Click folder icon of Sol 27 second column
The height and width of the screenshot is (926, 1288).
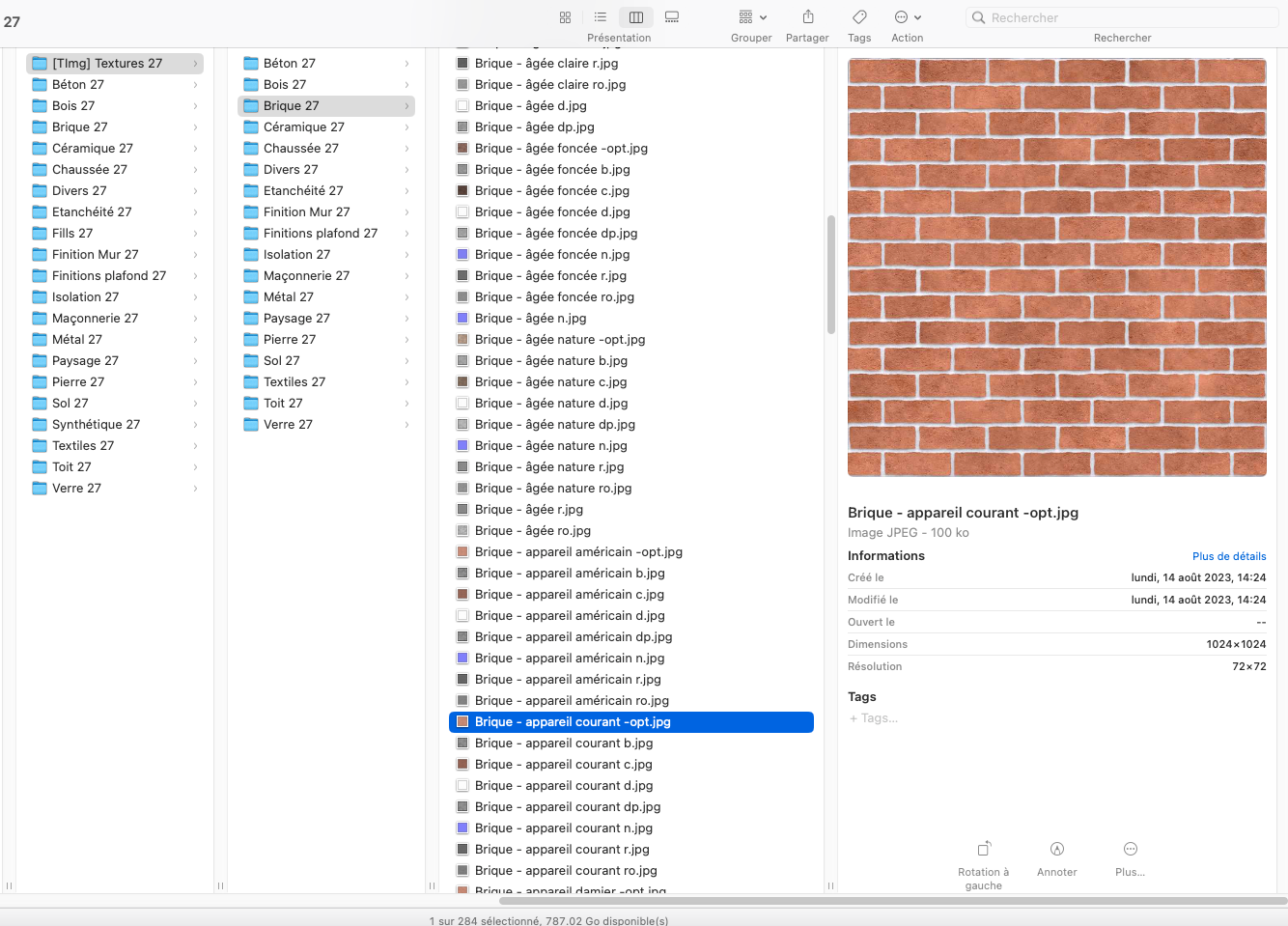[x=251, y=361]
